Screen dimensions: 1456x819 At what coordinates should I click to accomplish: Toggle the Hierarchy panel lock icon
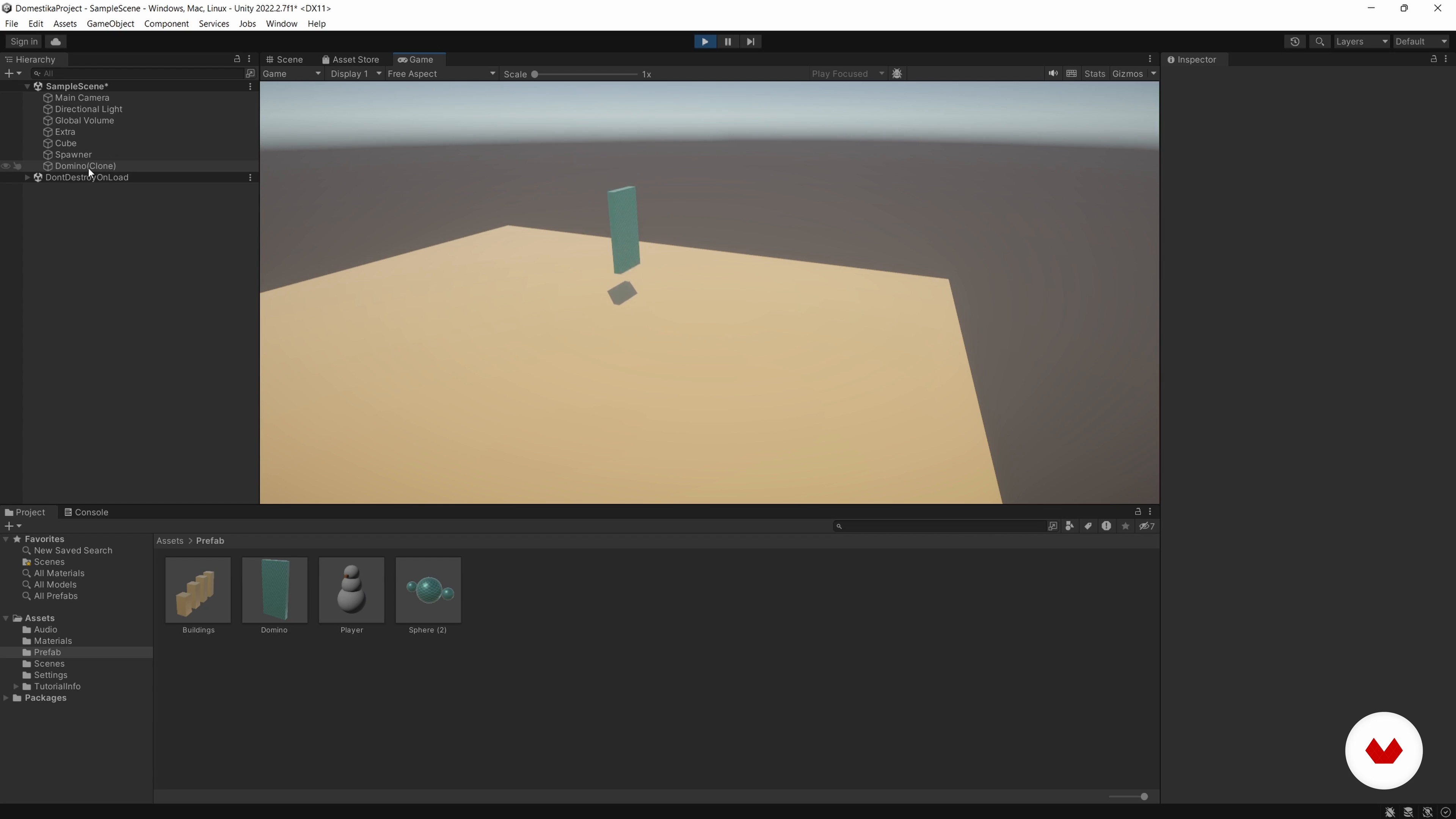pyautogui.click(x=237, y=59)
